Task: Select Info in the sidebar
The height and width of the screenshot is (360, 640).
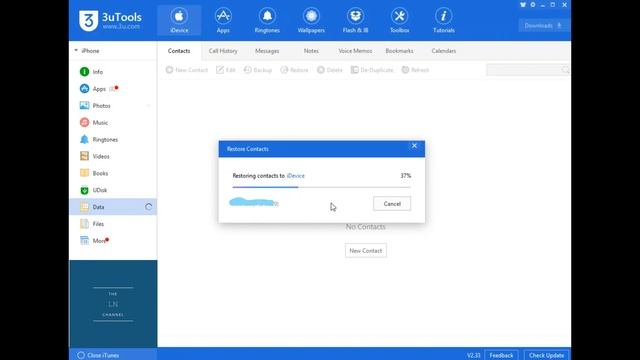Action: [x=113, y=72]
